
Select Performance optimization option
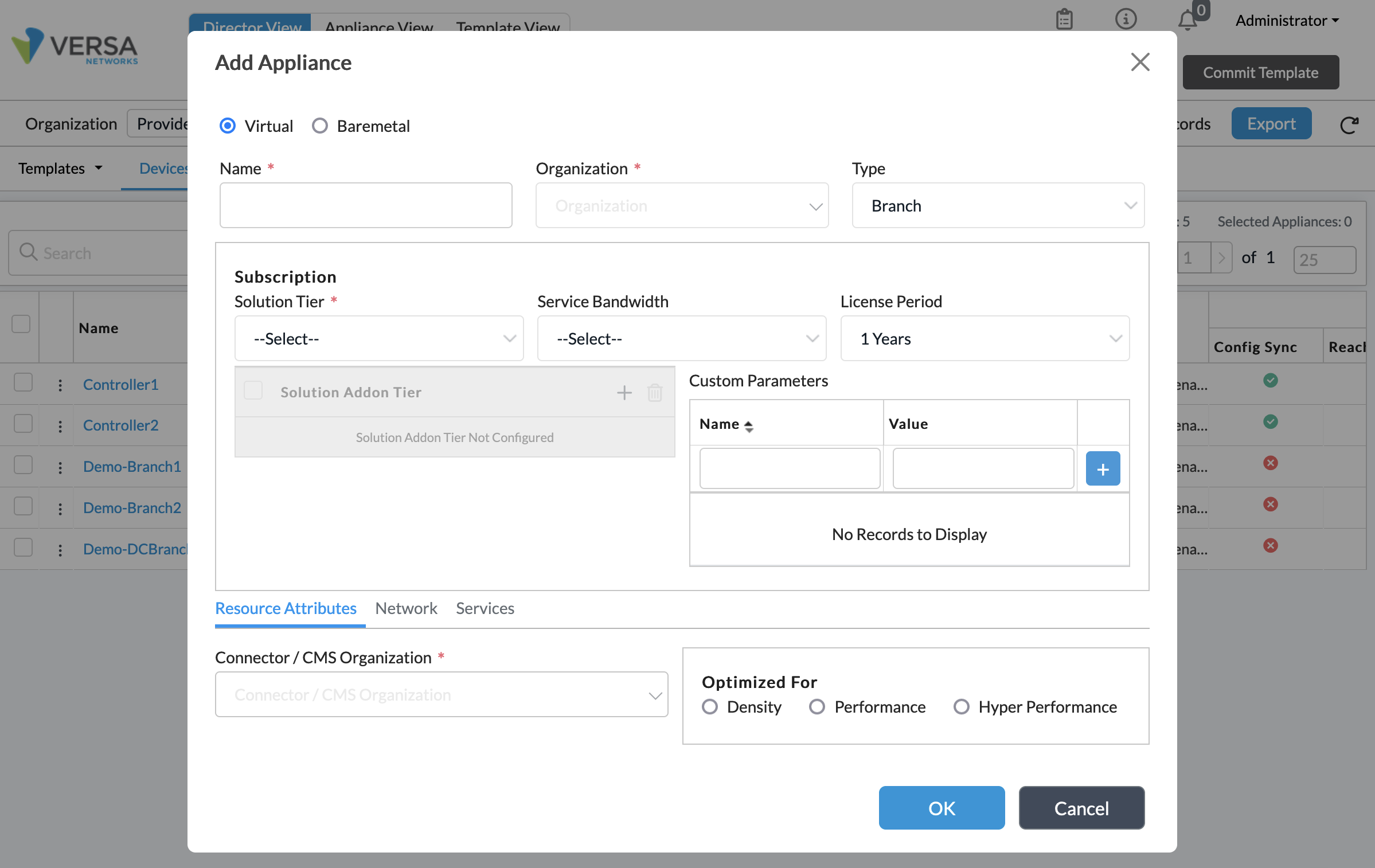[817, 707]
